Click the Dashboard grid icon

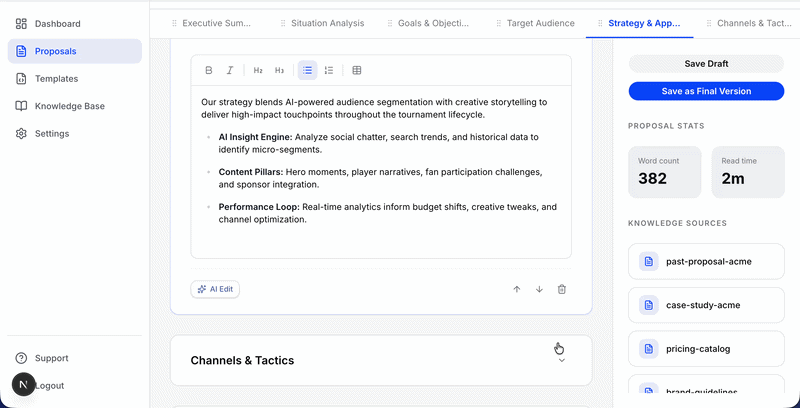coord(21,23)
